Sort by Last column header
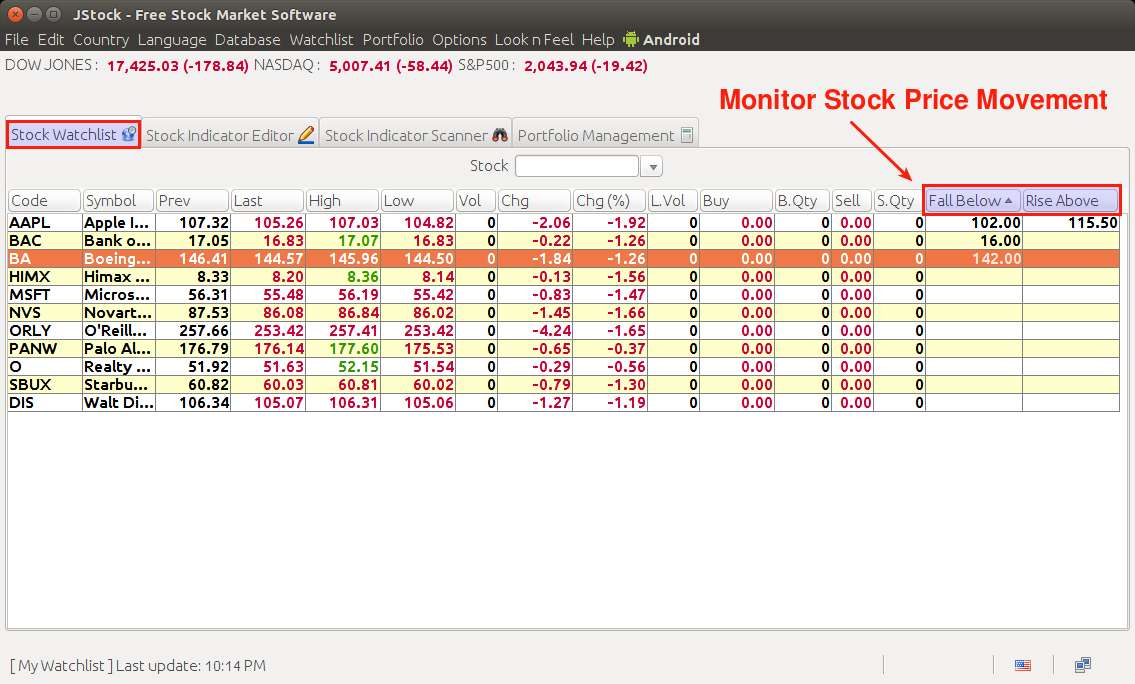The width and height of the screenshot is (1135, 684). (x=267, y=200)
